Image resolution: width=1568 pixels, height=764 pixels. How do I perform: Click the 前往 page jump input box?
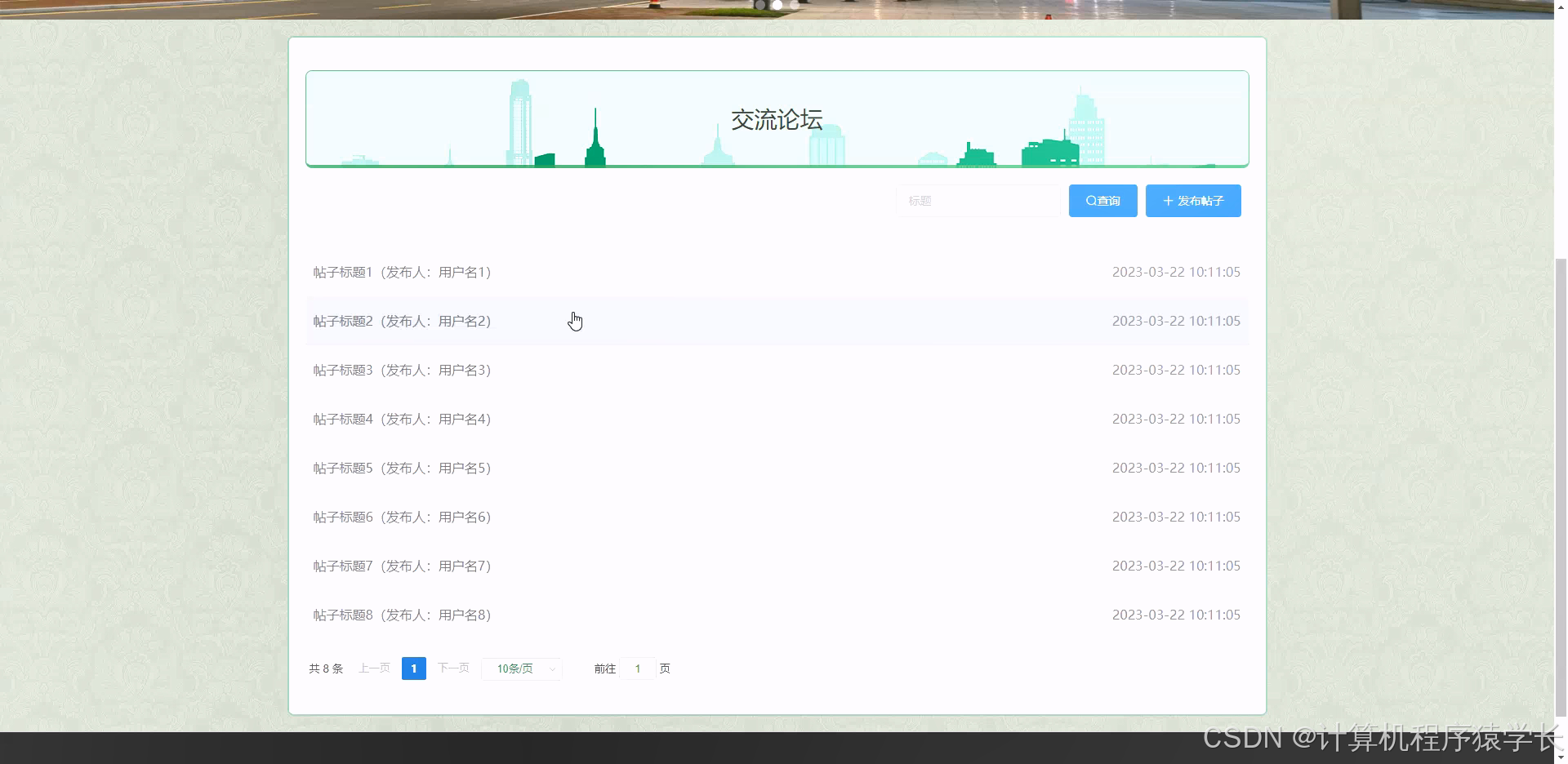click(x=638, y=668)
